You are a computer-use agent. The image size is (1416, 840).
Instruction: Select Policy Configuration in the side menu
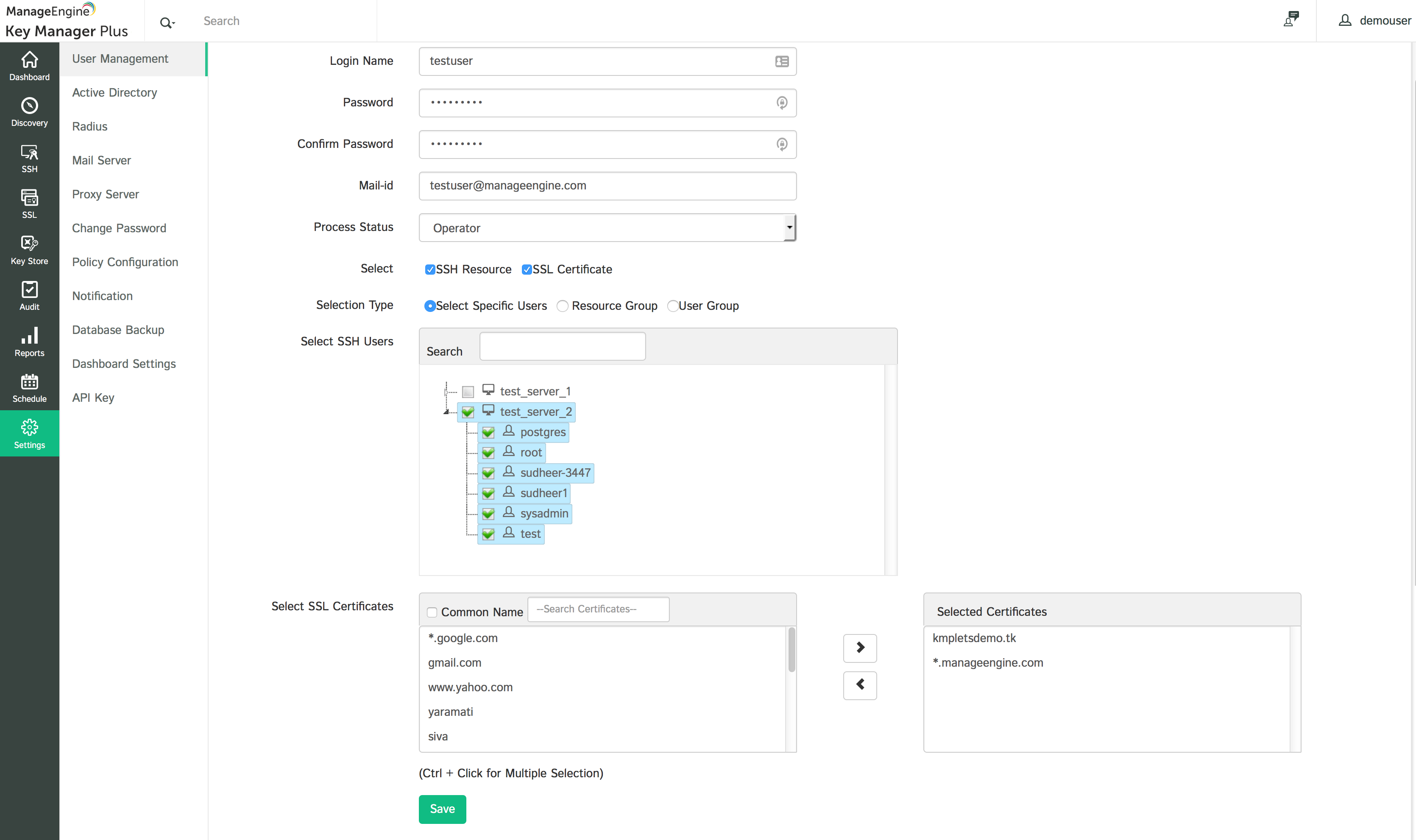(x=125, y=262)
